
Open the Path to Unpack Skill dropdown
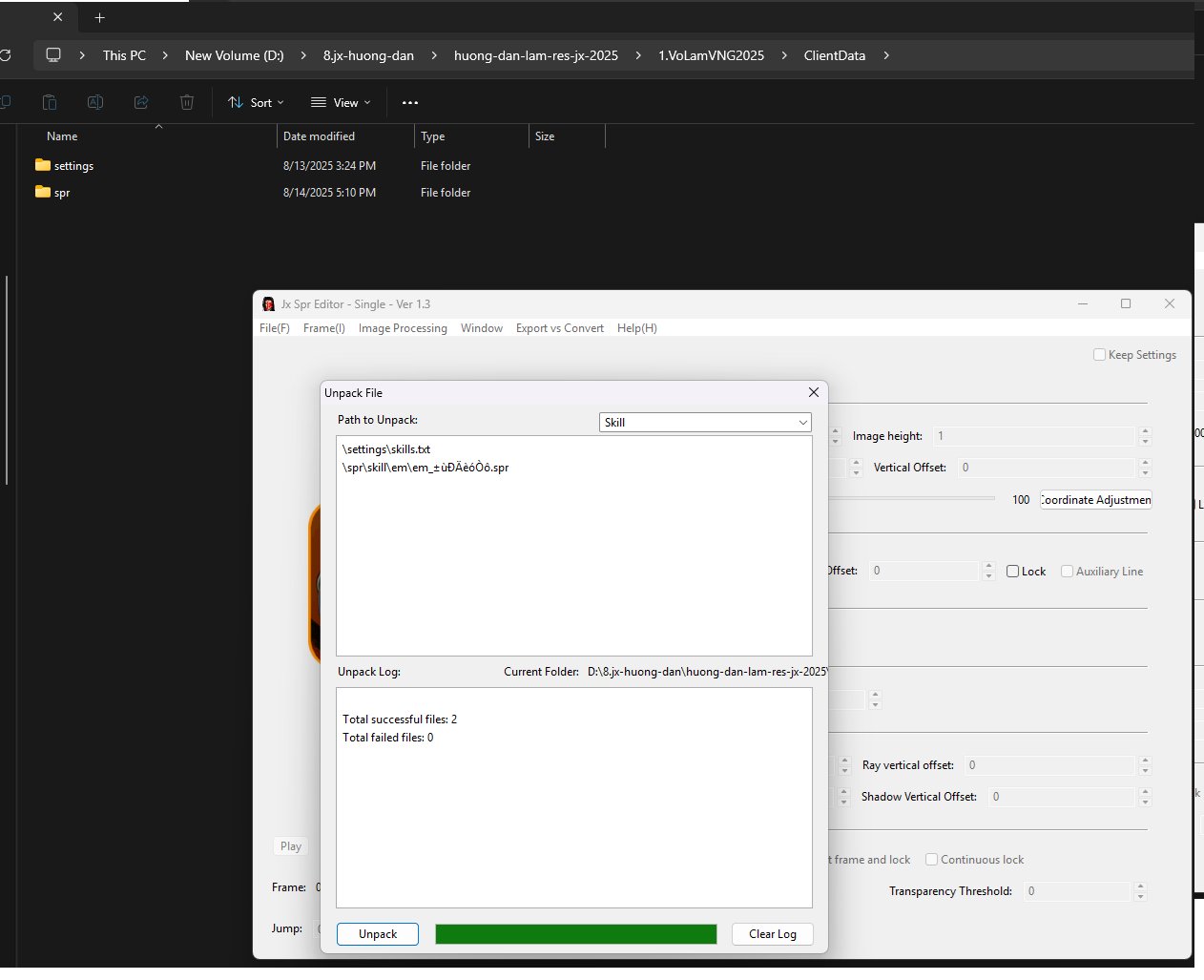click(705, 422)
